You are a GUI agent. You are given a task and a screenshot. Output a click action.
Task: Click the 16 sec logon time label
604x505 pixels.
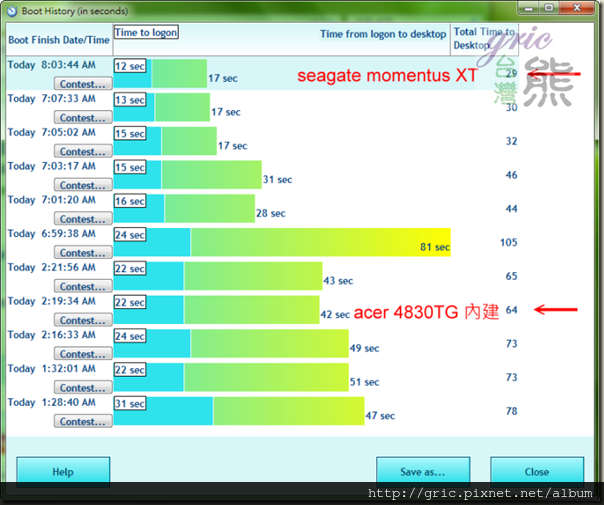point(130,201)
